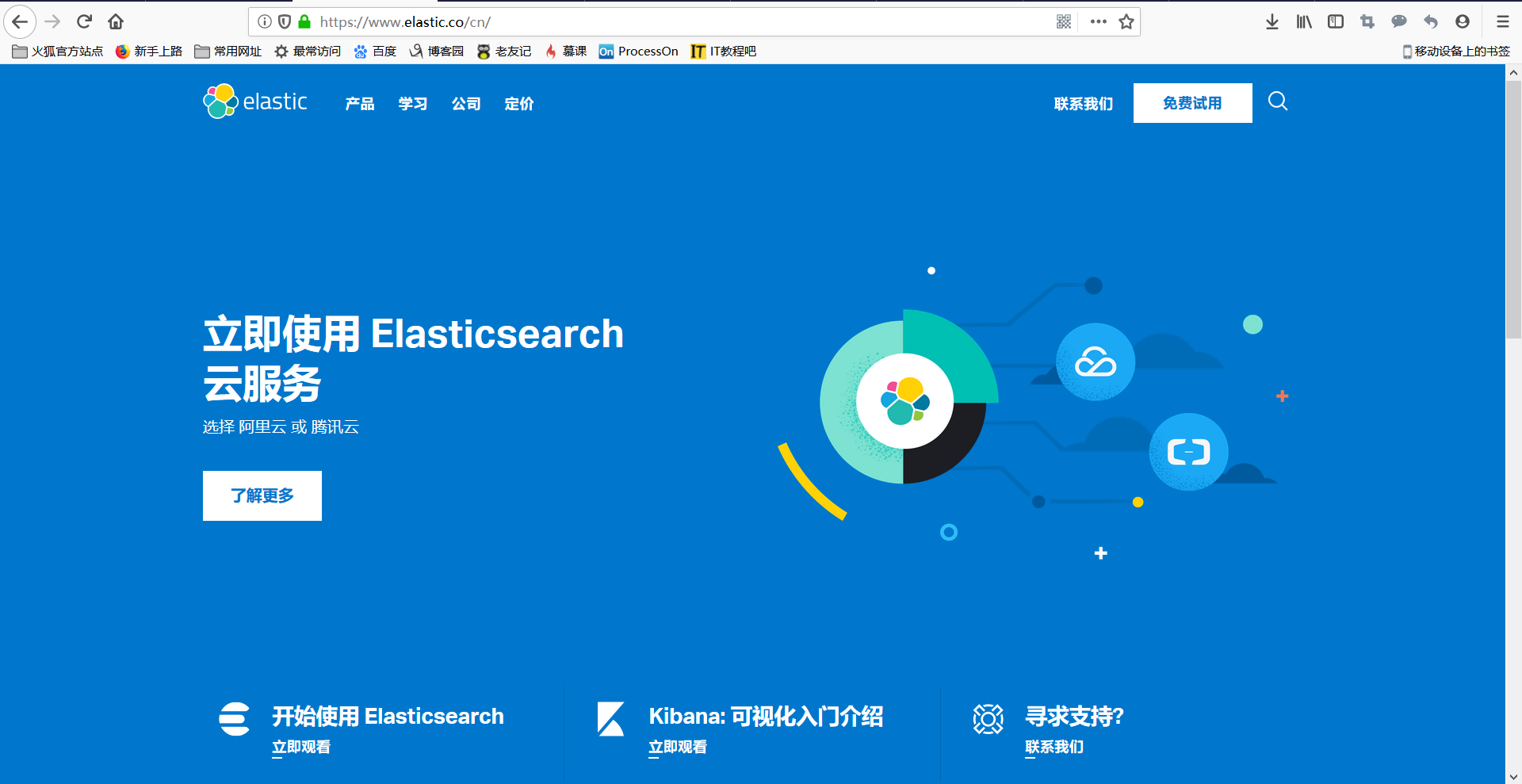Click the elastic logo on the page
Screen dimensions: 1522x784
pyautogui.click(x=254, y=101)
